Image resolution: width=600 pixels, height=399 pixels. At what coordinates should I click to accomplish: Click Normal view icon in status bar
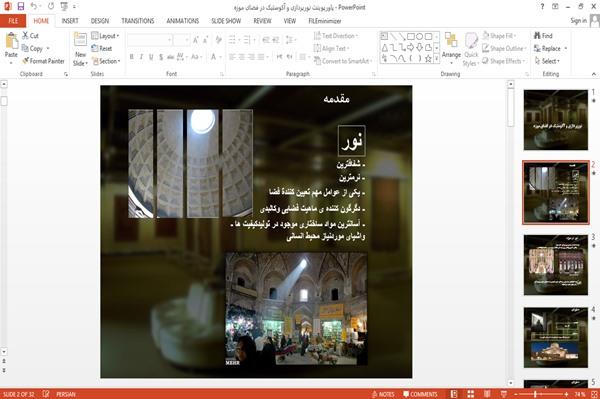pyautogui.click(x=454, y=394)
